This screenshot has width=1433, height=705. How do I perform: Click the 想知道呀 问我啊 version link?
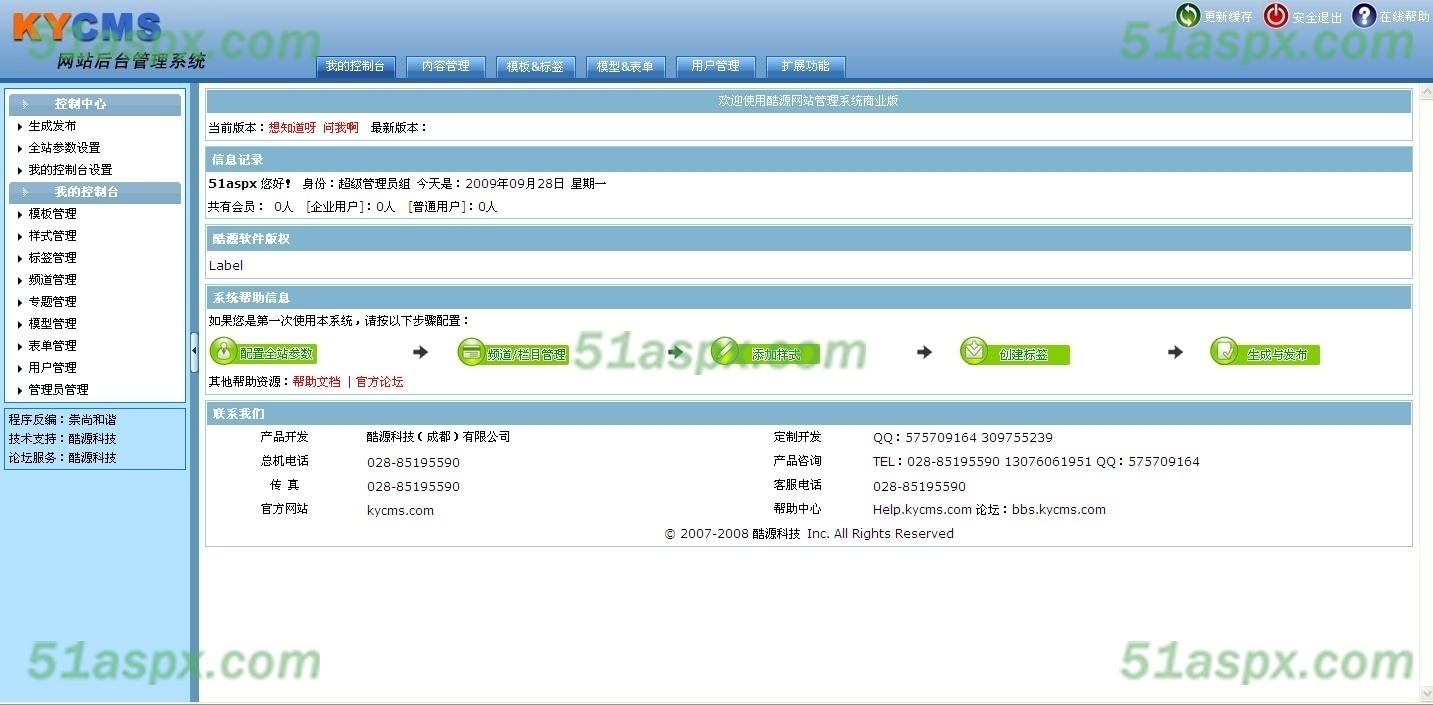313,128
